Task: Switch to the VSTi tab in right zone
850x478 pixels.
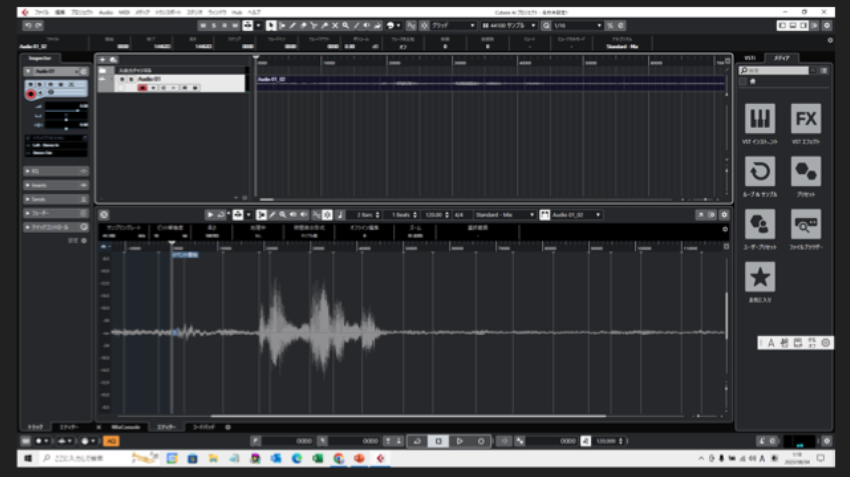Action: [x=748, y=58]
